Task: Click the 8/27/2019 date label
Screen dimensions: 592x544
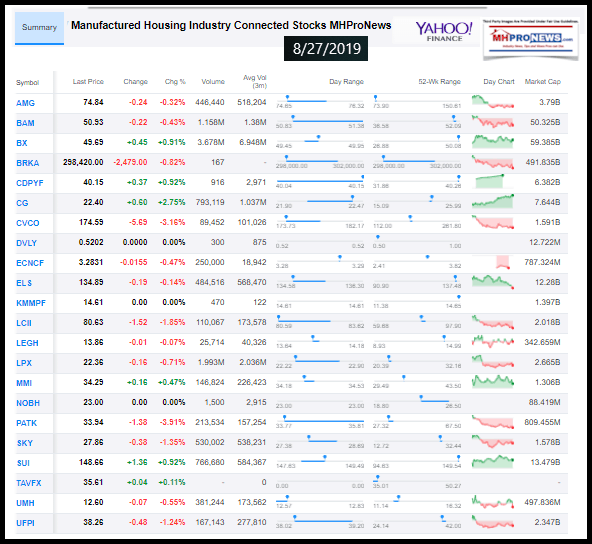Action: click(326, 49)
